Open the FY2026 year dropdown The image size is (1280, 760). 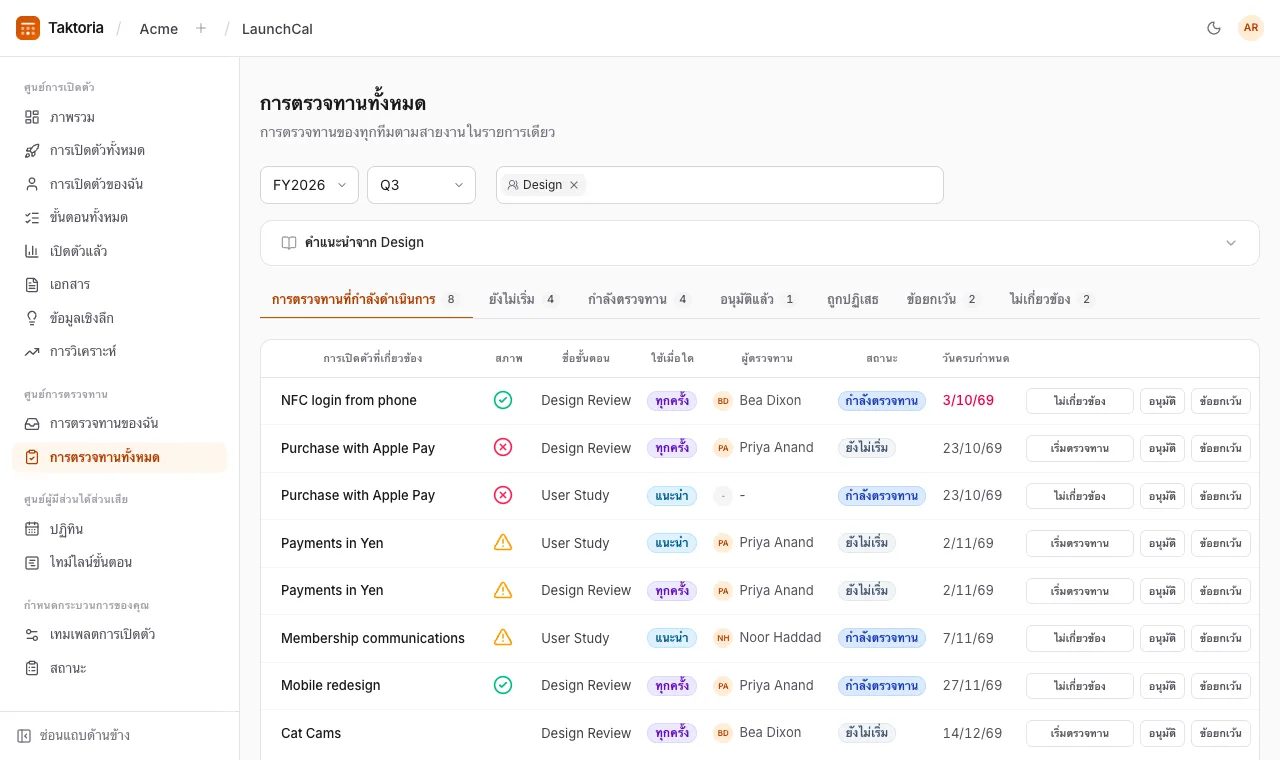click(309, 185)
